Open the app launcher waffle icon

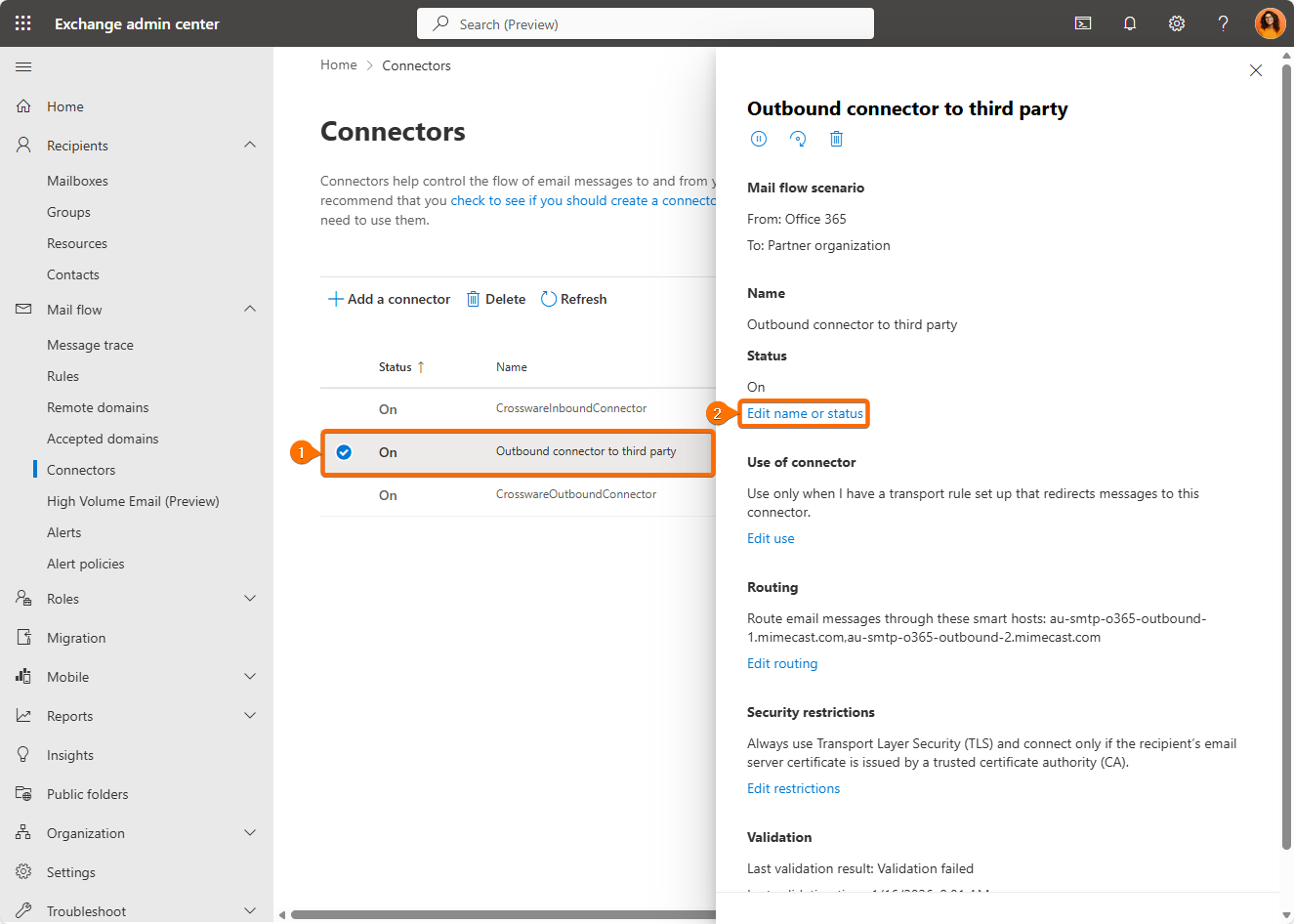click(x=23, y=23)
